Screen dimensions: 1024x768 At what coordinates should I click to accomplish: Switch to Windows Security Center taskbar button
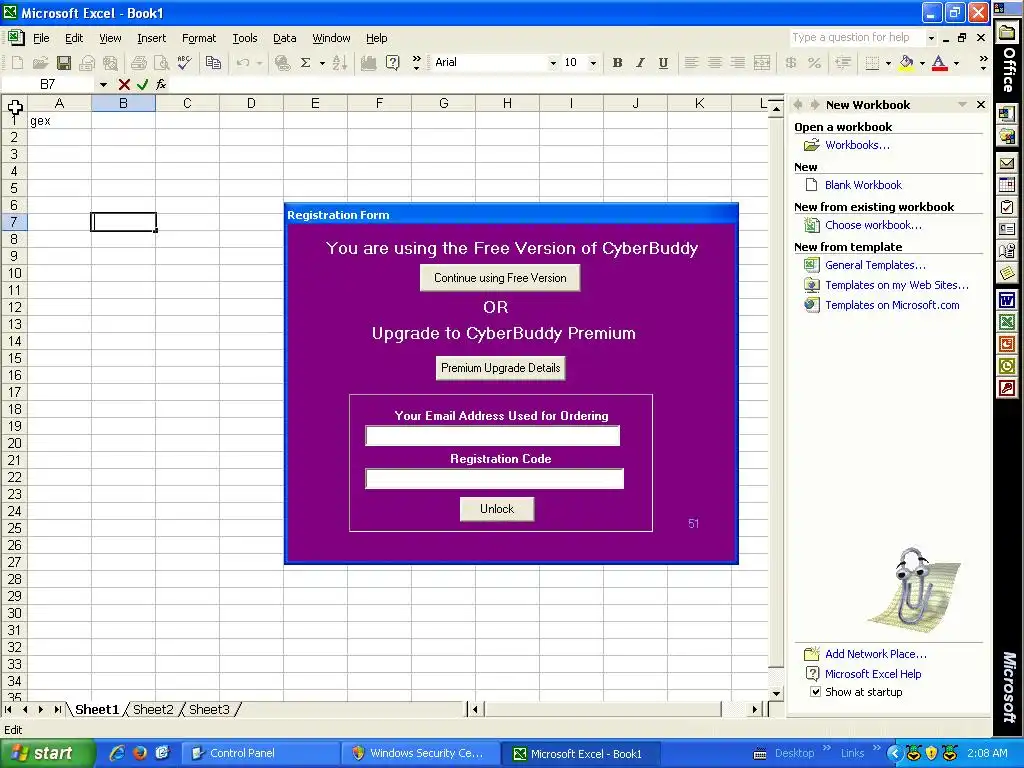pyautogui.click(x=420, y=753)
